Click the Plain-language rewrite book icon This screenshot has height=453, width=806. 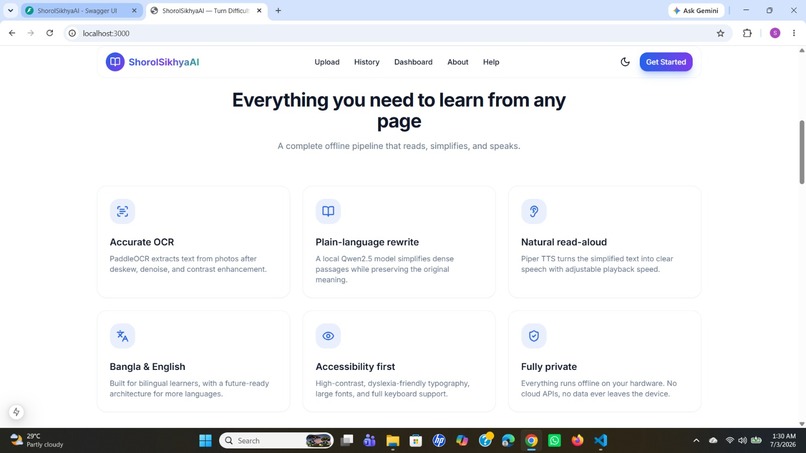pyautogui.click(x=328, y=211)
